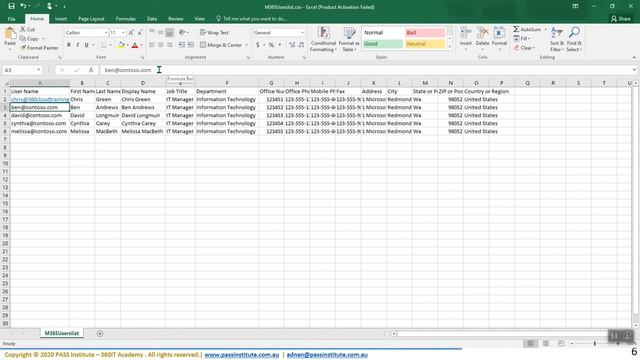Apply the Accounting dollar format
Viewport: 640px width, 360px height.
(258, 45)
